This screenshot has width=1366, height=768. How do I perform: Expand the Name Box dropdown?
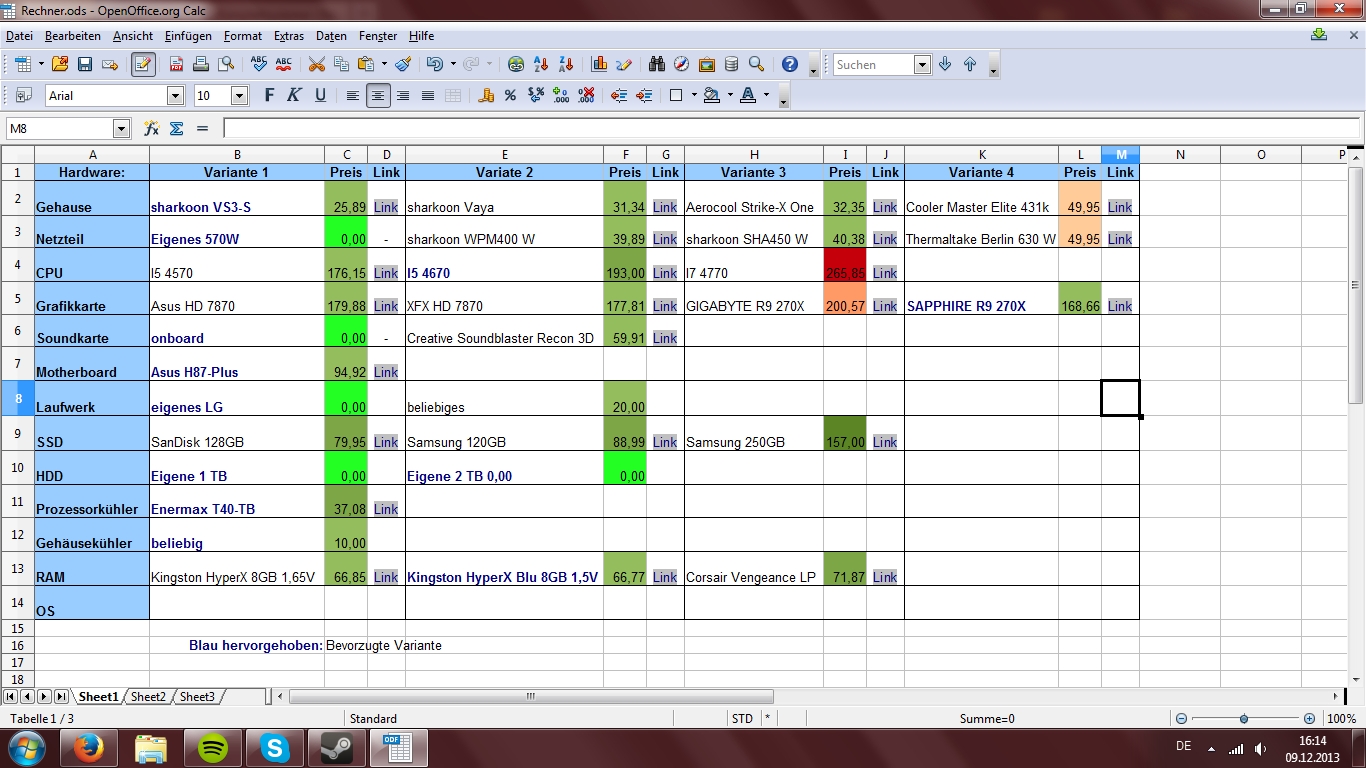click(122, 129)
